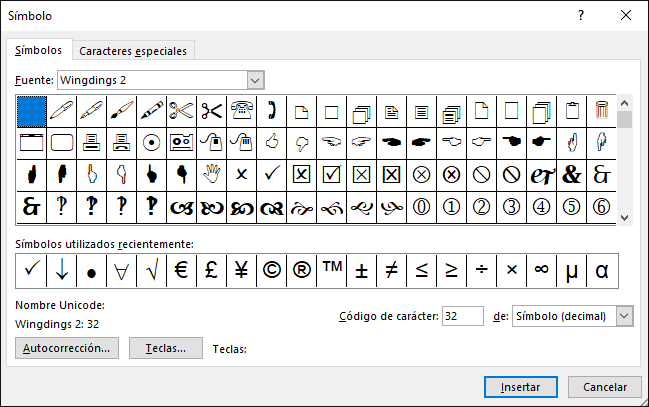
Task: Choose the euro sign from recent symbols
Action: pos(182,270)
